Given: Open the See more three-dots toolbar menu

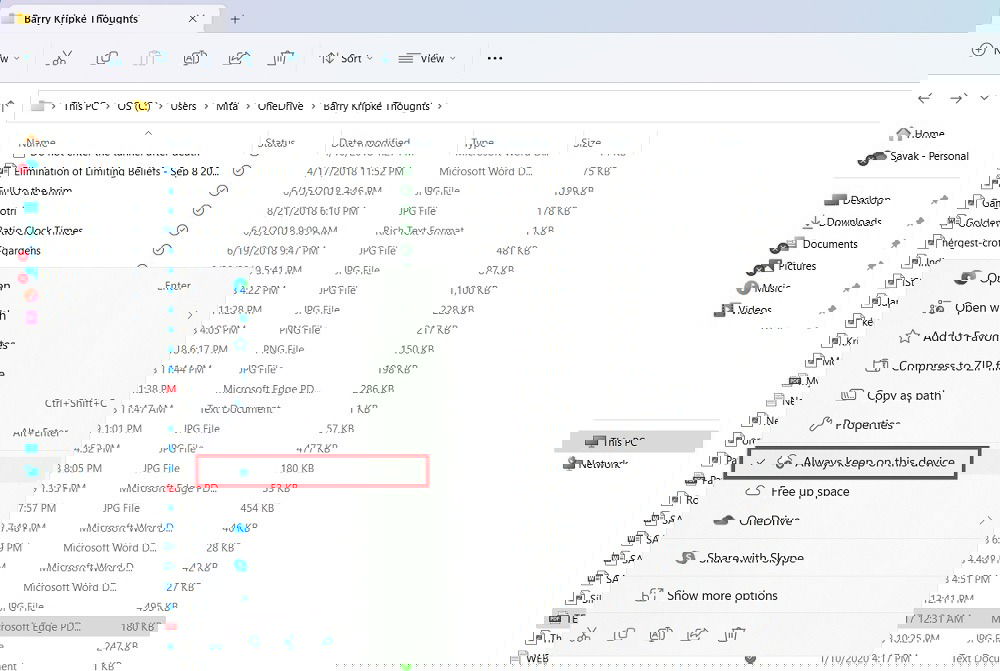Looking at the screenshot, I should [494, 58].
